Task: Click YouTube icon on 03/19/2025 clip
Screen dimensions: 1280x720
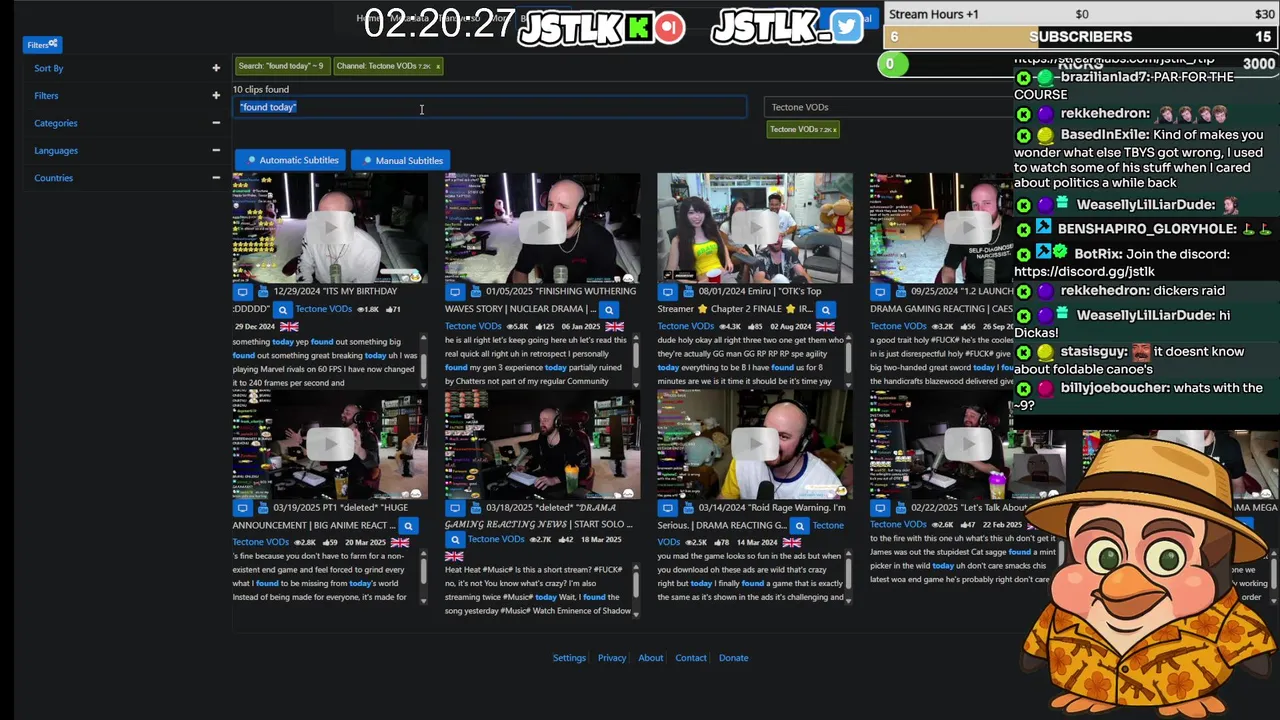Action: tap(265, 508)
